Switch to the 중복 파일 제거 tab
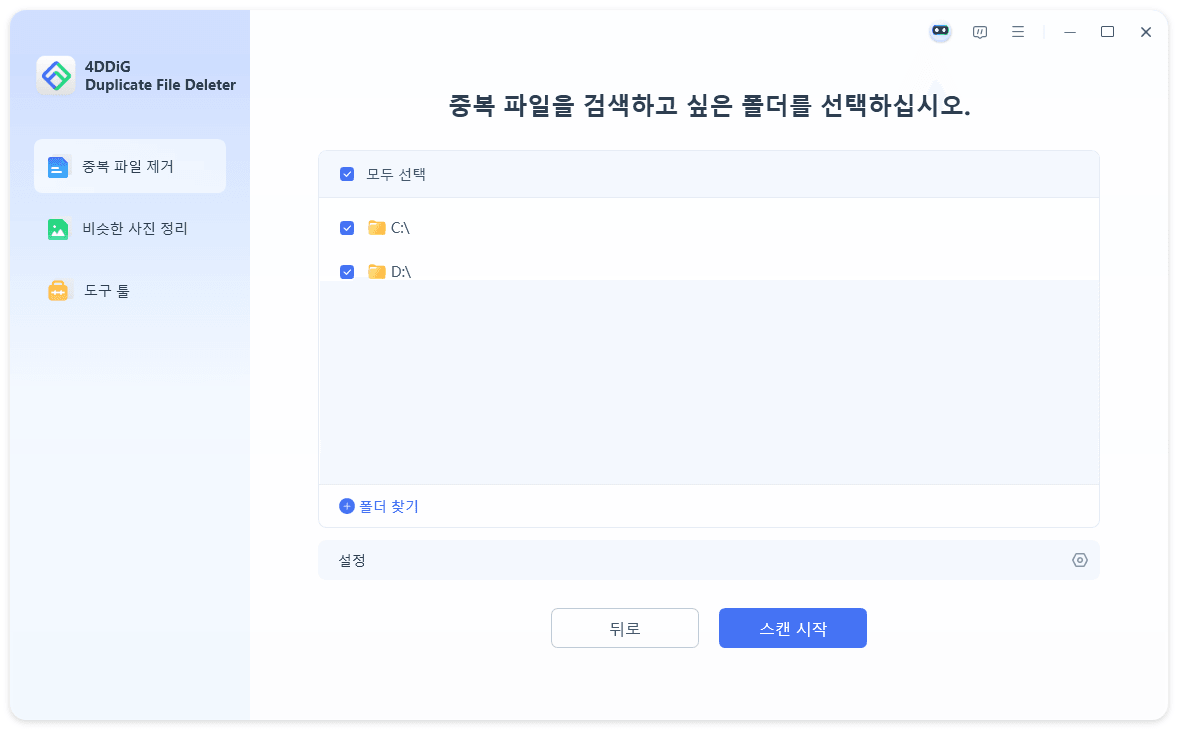This screenshot has height=730, width=1178. (x=130, y=166)
